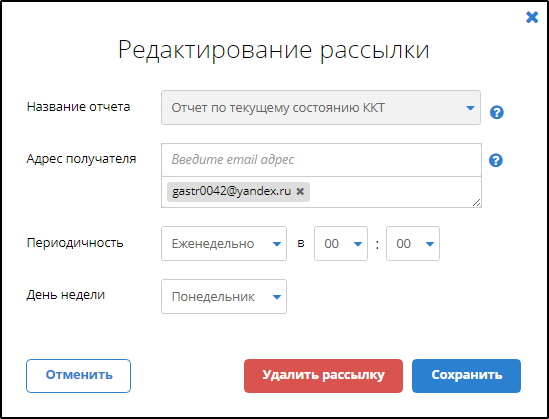Open the hours dropdown

[x=341, y=244]
